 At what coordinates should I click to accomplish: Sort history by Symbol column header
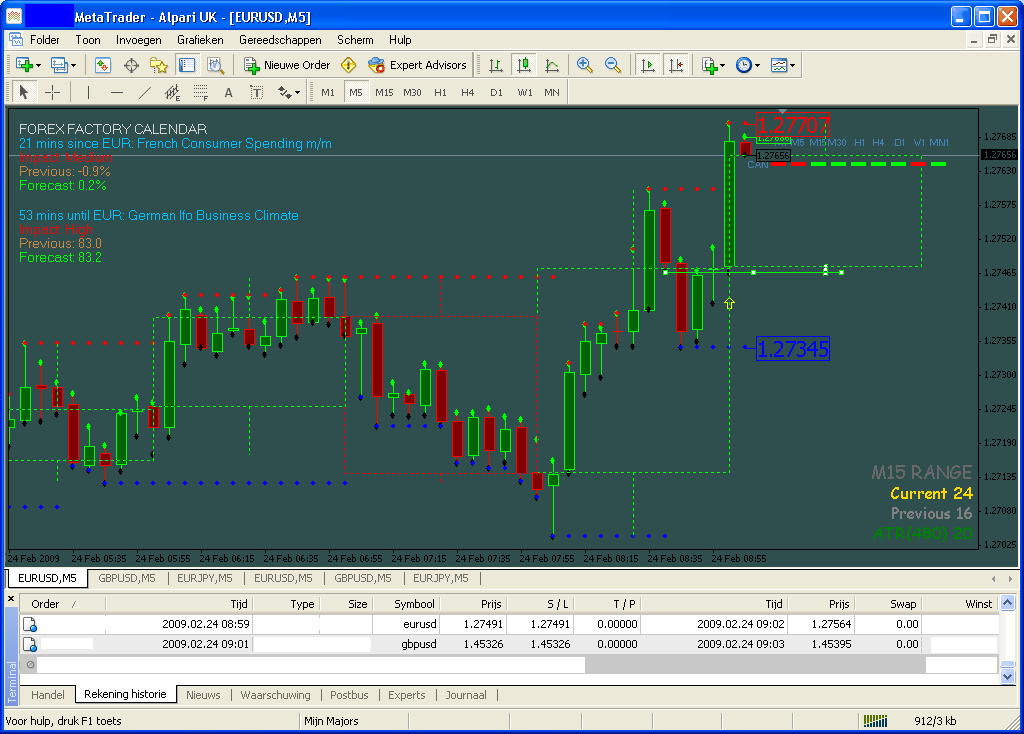coord(406,604)
